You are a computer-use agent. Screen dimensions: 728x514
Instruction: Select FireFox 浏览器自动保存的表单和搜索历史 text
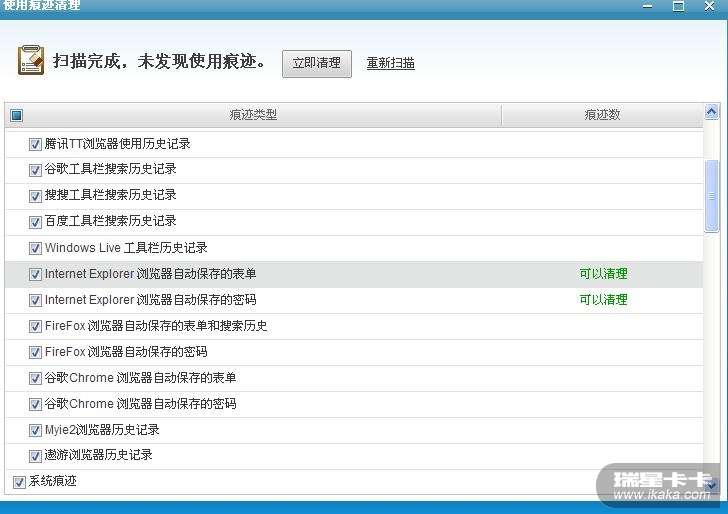(x=156, y=326)
